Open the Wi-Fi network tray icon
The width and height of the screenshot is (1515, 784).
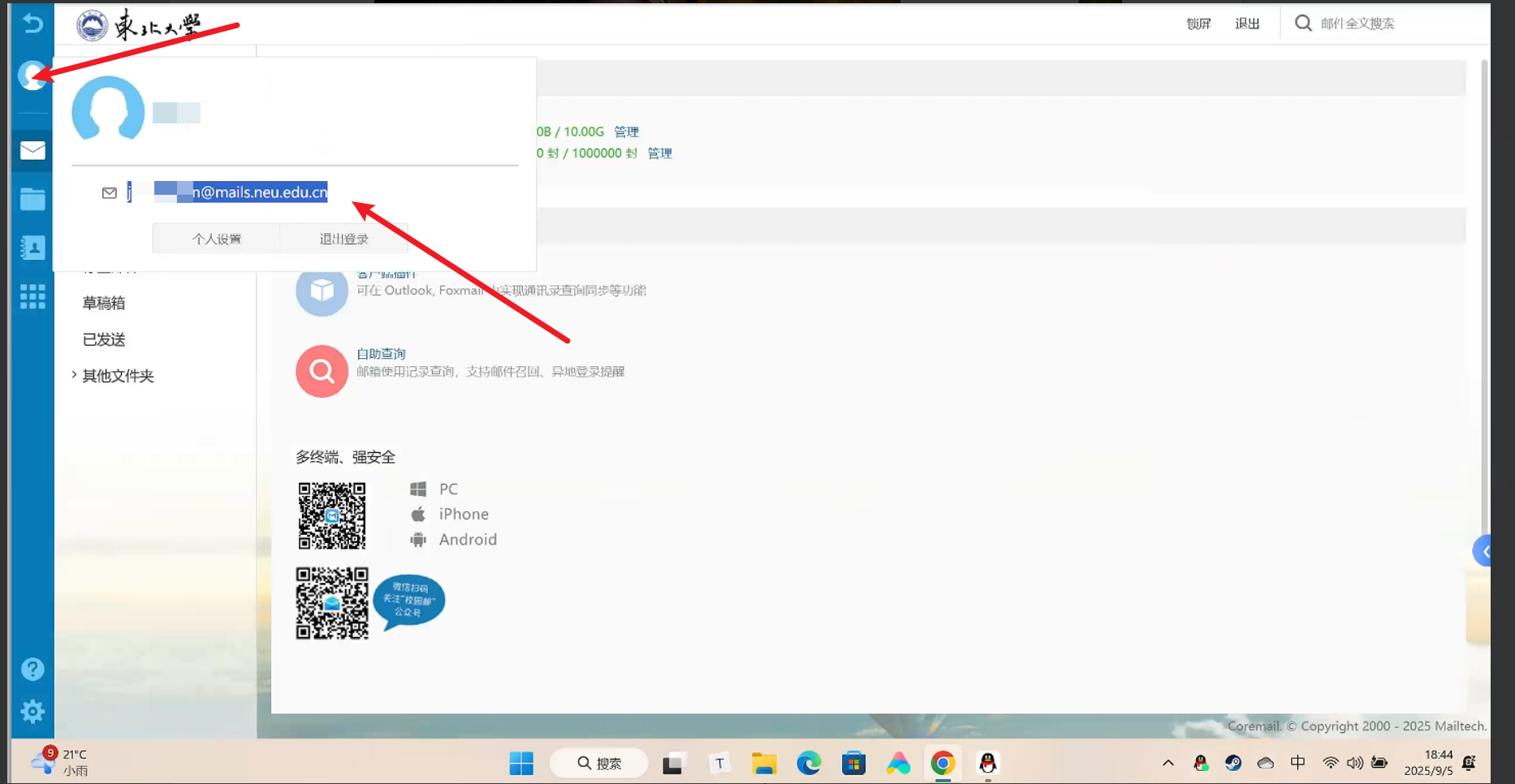click(x=1331, y=763)
